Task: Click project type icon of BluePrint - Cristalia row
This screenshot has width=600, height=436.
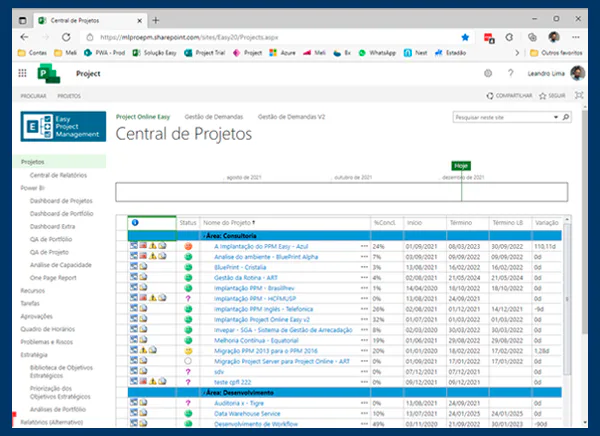Action: [x=134, y=266]
